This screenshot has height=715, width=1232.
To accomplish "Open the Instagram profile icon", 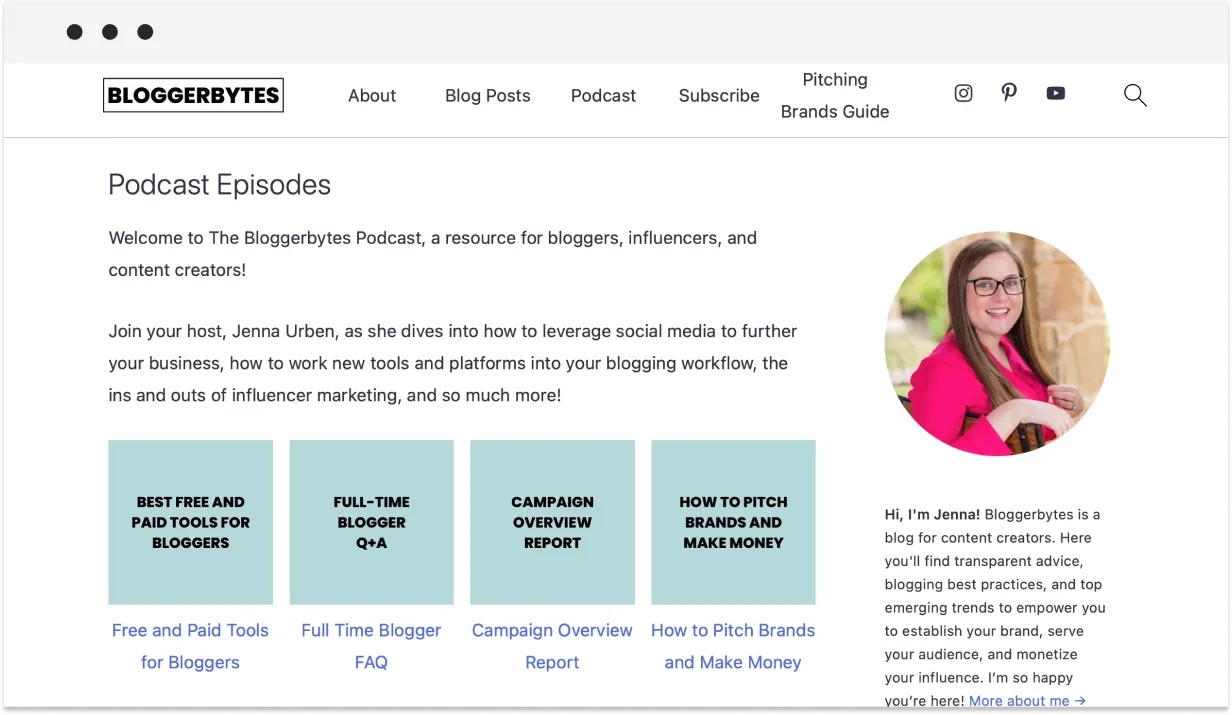I will coord(963,93).
